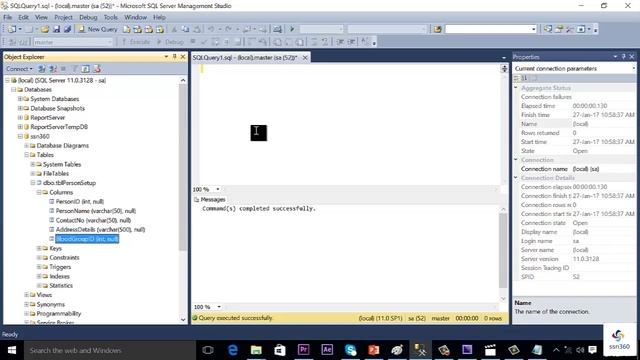
Task: Select the Constraints folder
Action: click(x=64, y=258)
